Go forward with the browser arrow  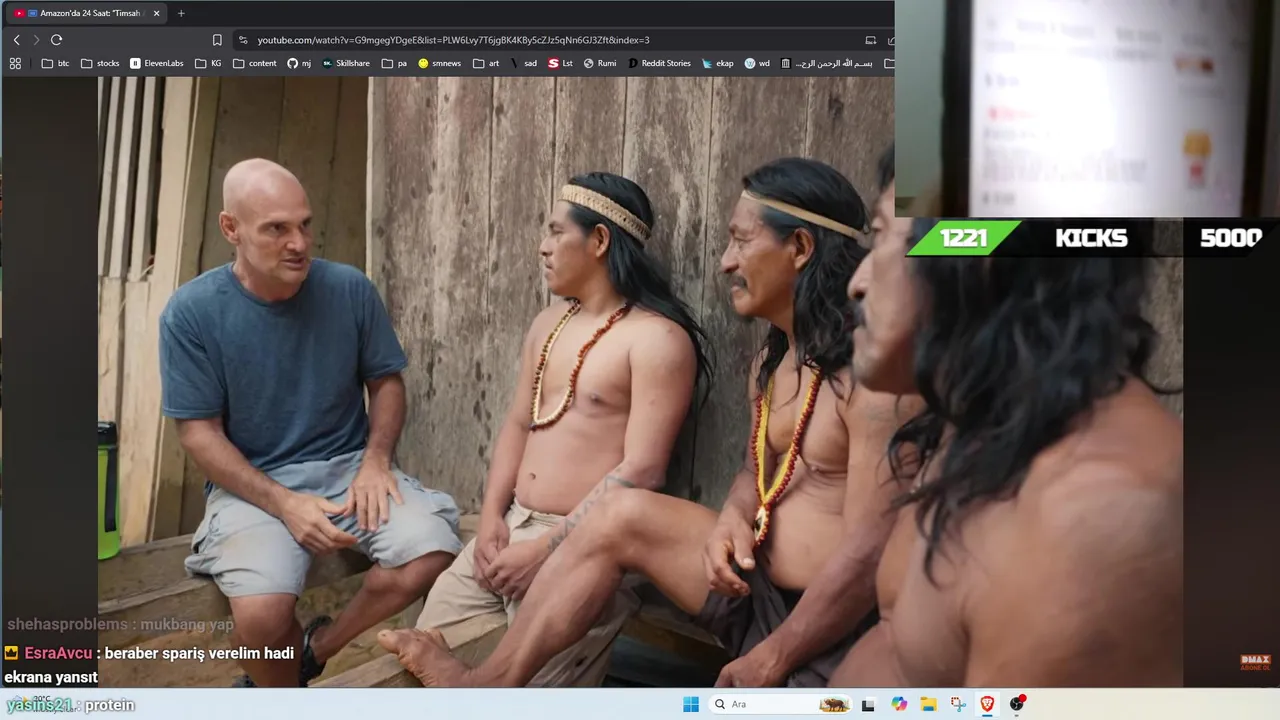pos(36,40)
